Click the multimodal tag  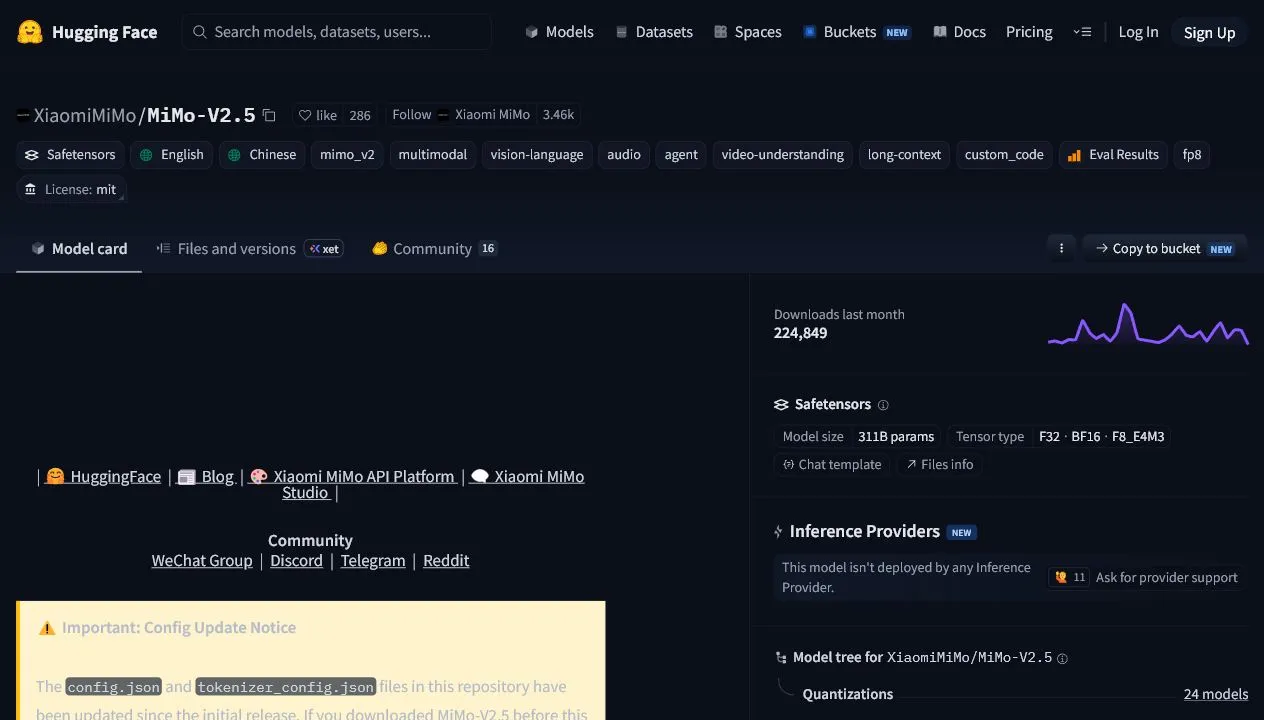tap(432, 155)
